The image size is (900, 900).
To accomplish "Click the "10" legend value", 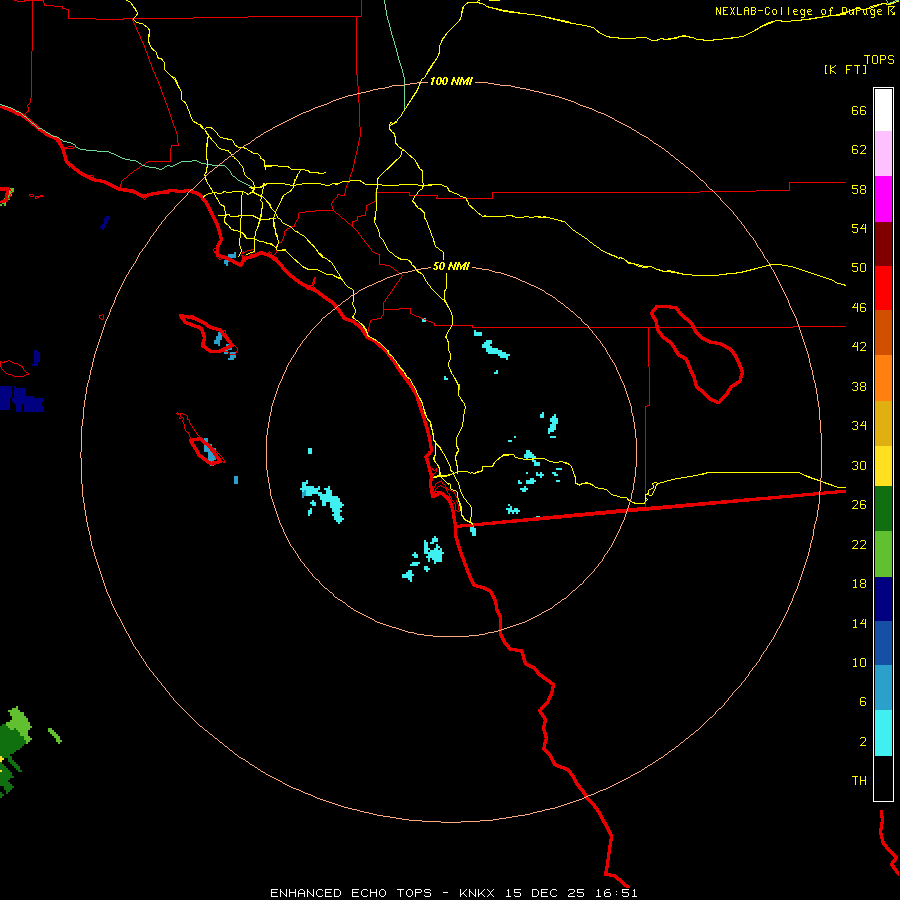I will pos(859,662).
